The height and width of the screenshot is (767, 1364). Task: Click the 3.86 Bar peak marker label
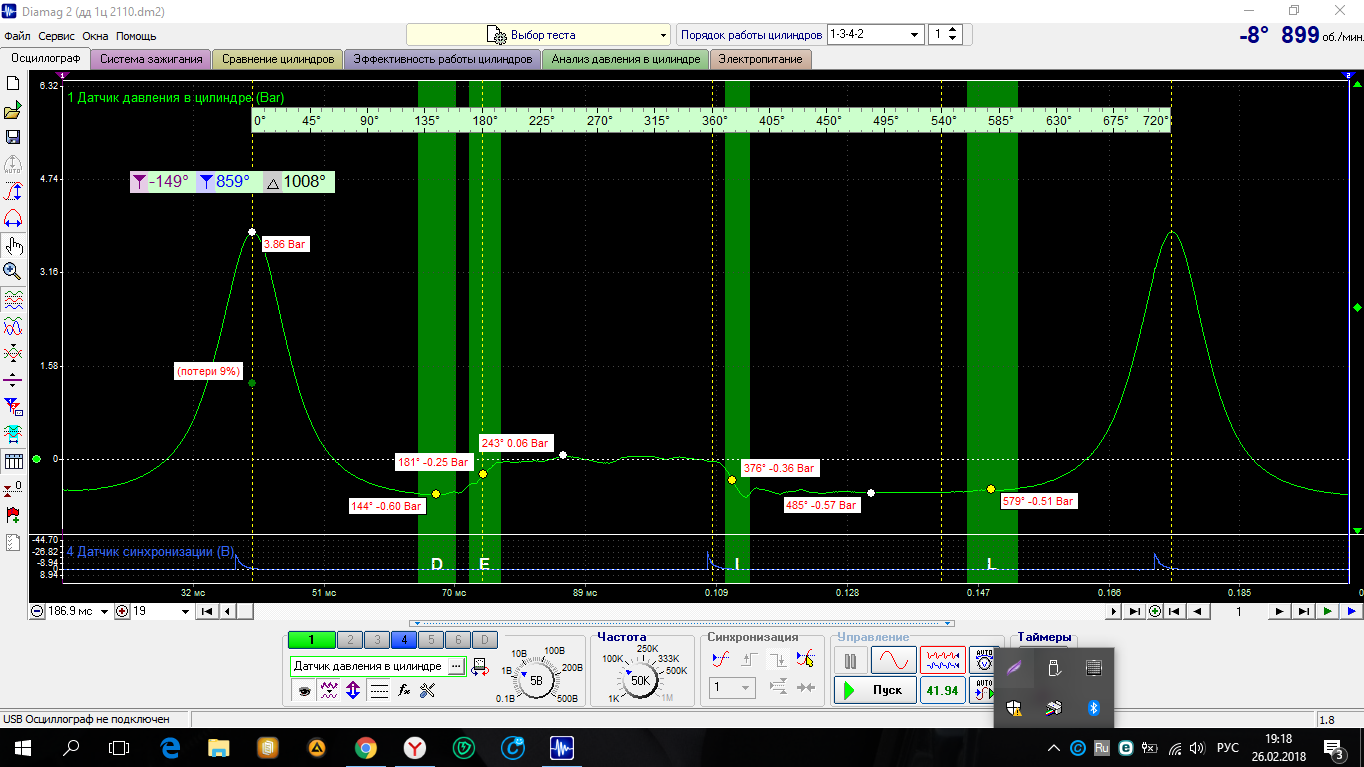pyautogui.click(x=284, y=243)
